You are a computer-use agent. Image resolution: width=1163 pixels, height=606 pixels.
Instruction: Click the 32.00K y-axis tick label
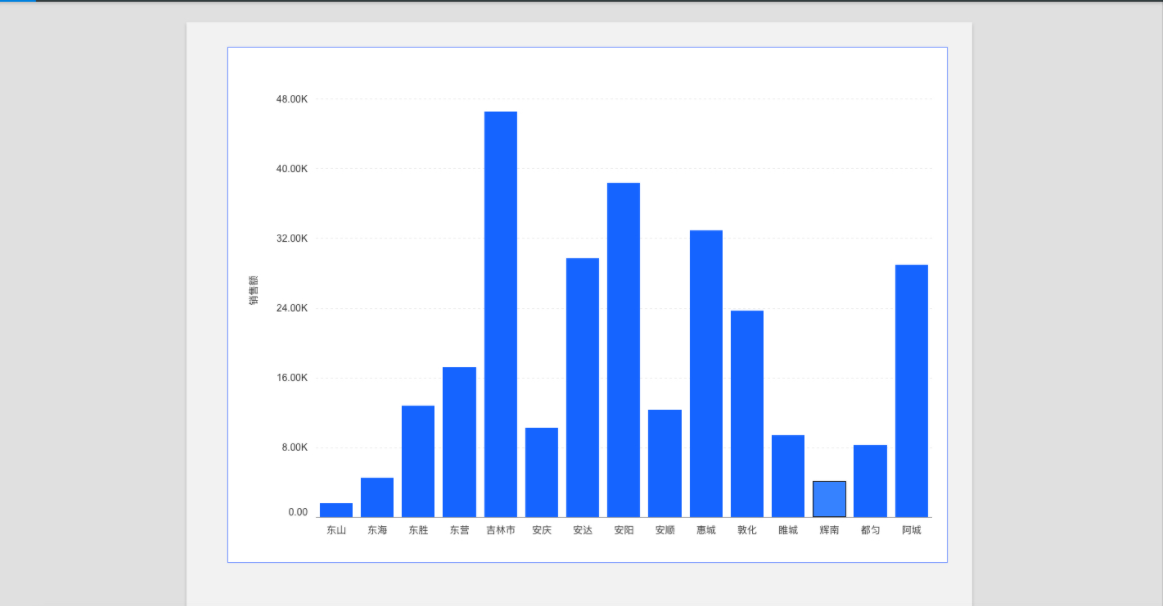291,239
